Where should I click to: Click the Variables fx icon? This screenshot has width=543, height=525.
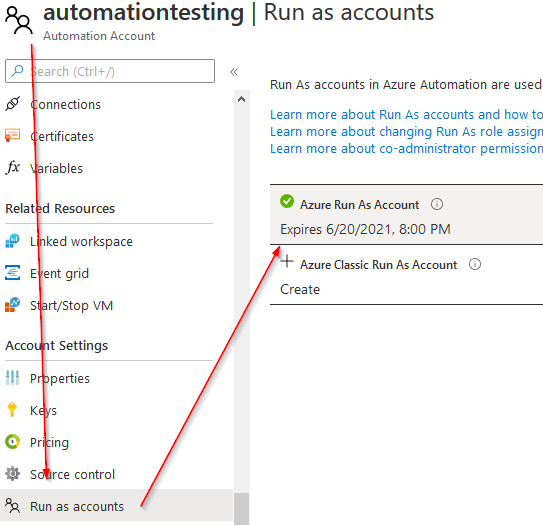pos(13,168)
